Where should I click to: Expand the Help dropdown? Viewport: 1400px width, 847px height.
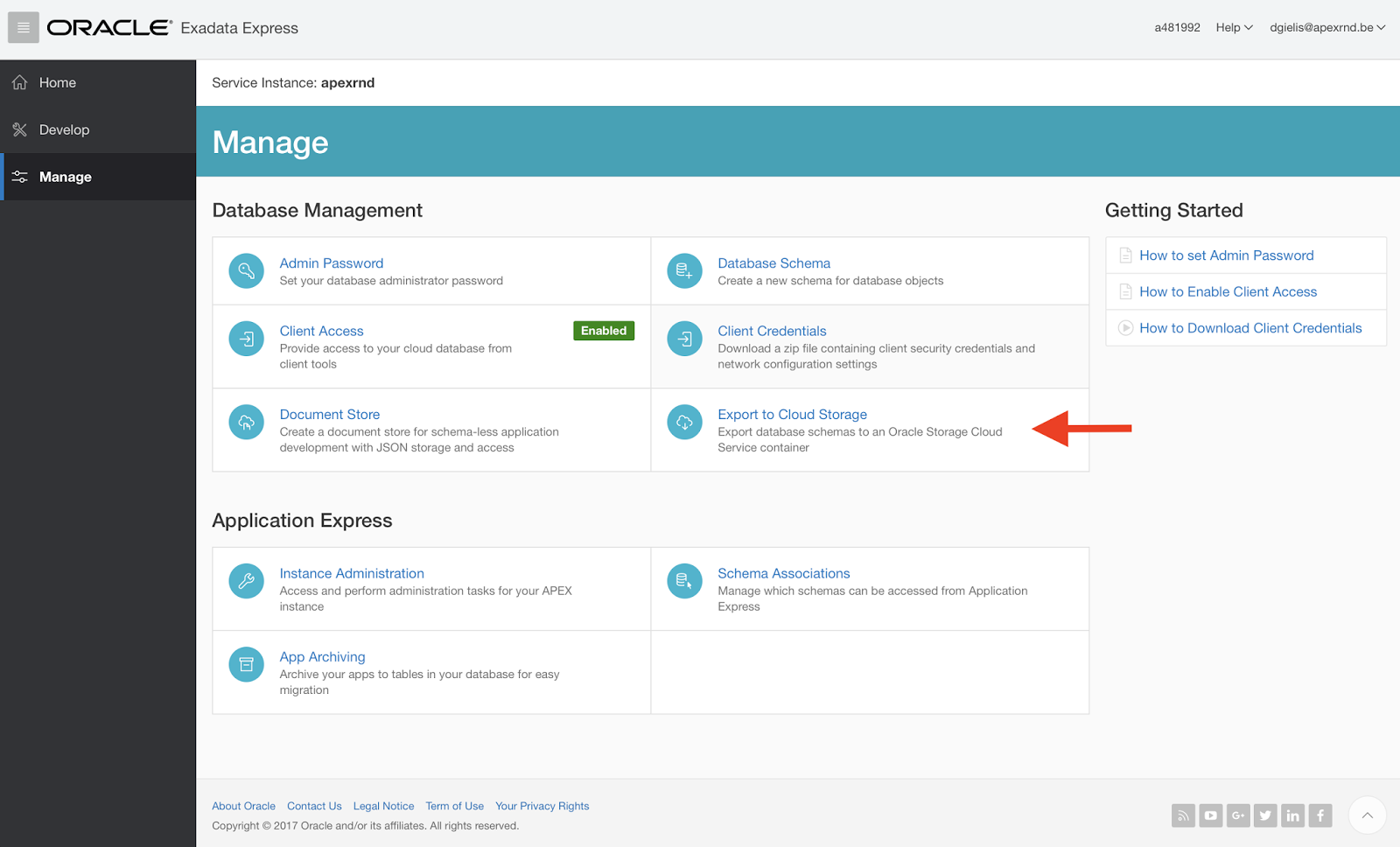1233,27
